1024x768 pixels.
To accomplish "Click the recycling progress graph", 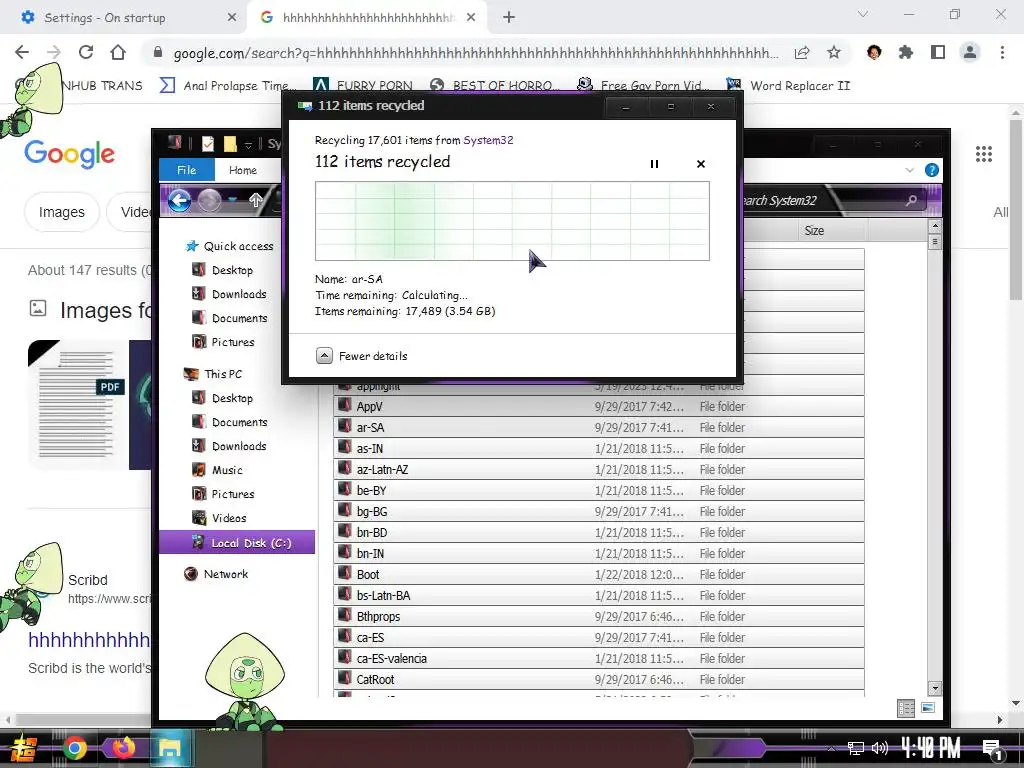I will [x=512, y=221].
